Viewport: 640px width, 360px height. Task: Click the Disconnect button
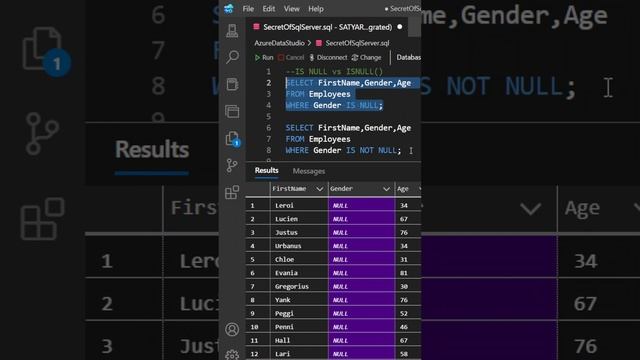point(328,58)
